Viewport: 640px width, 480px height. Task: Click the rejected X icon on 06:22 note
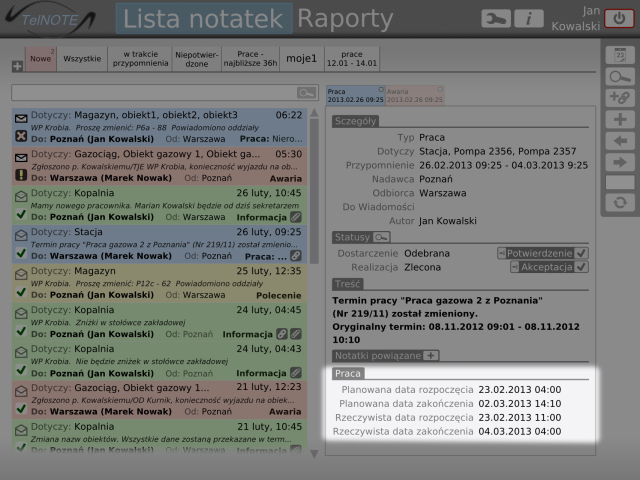pyautogui.click(x=21, y=136)
